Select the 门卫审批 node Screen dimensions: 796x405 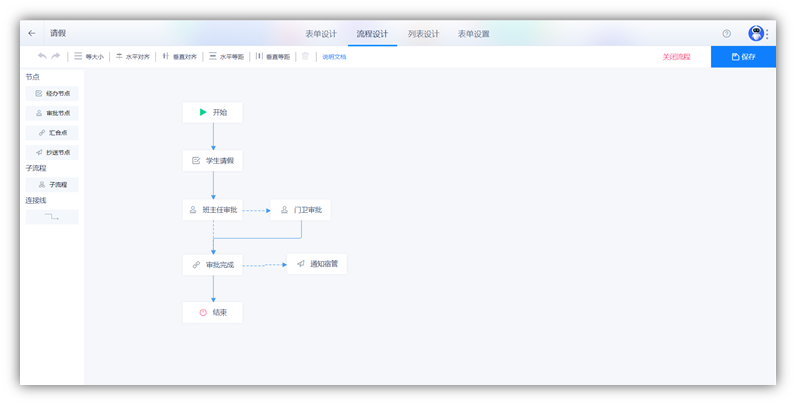(301, 210)
